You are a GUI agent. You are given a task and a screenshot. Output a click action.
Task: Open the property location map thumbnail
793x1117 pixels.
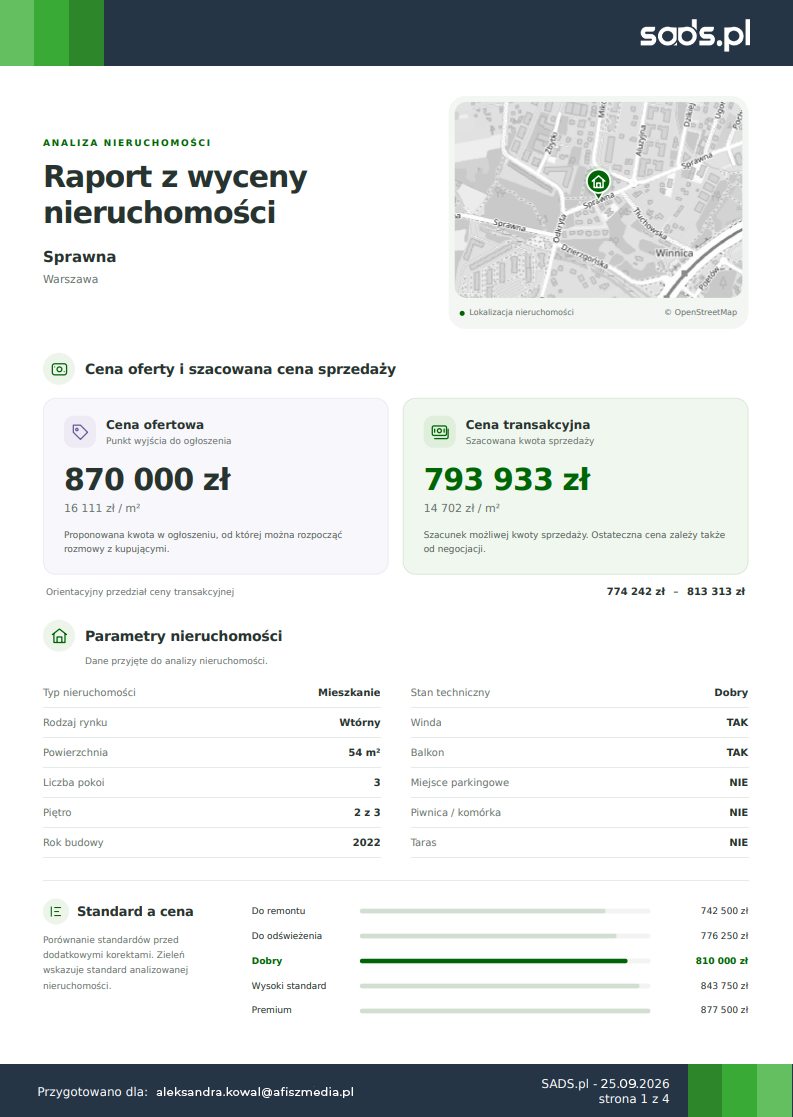click(598, 199)
